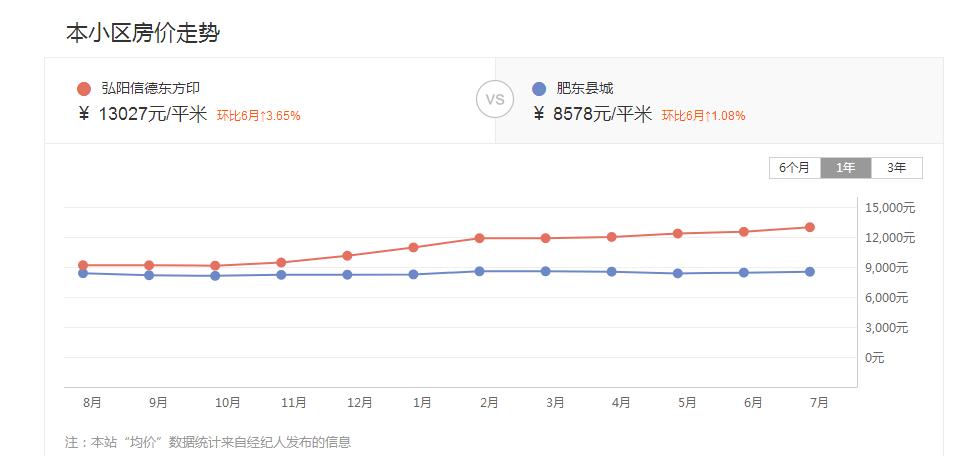Click the 弘阳信德东方印 community name
The width and height of the screenshot is (953, 456).
(150, 89)
